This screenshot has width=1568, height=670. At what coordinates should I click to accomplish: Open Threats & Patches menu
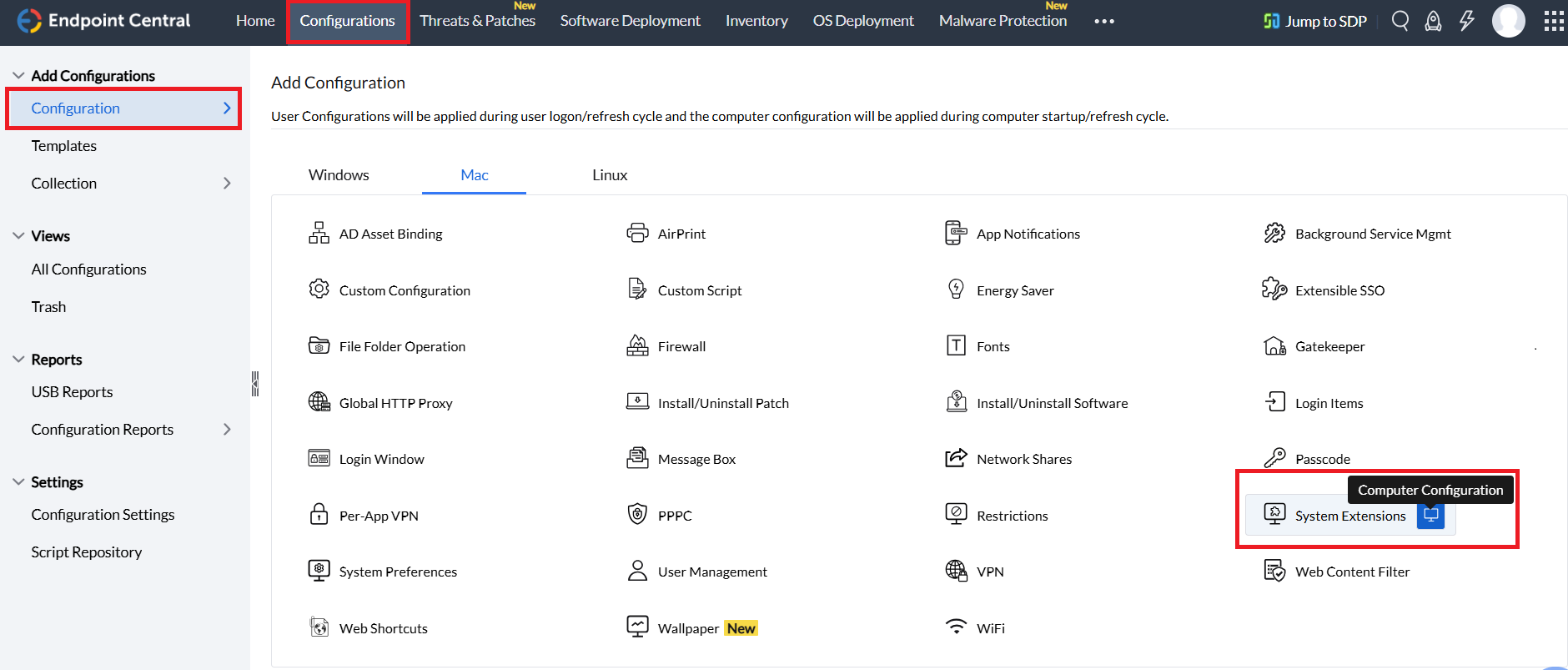pos(477,21)
